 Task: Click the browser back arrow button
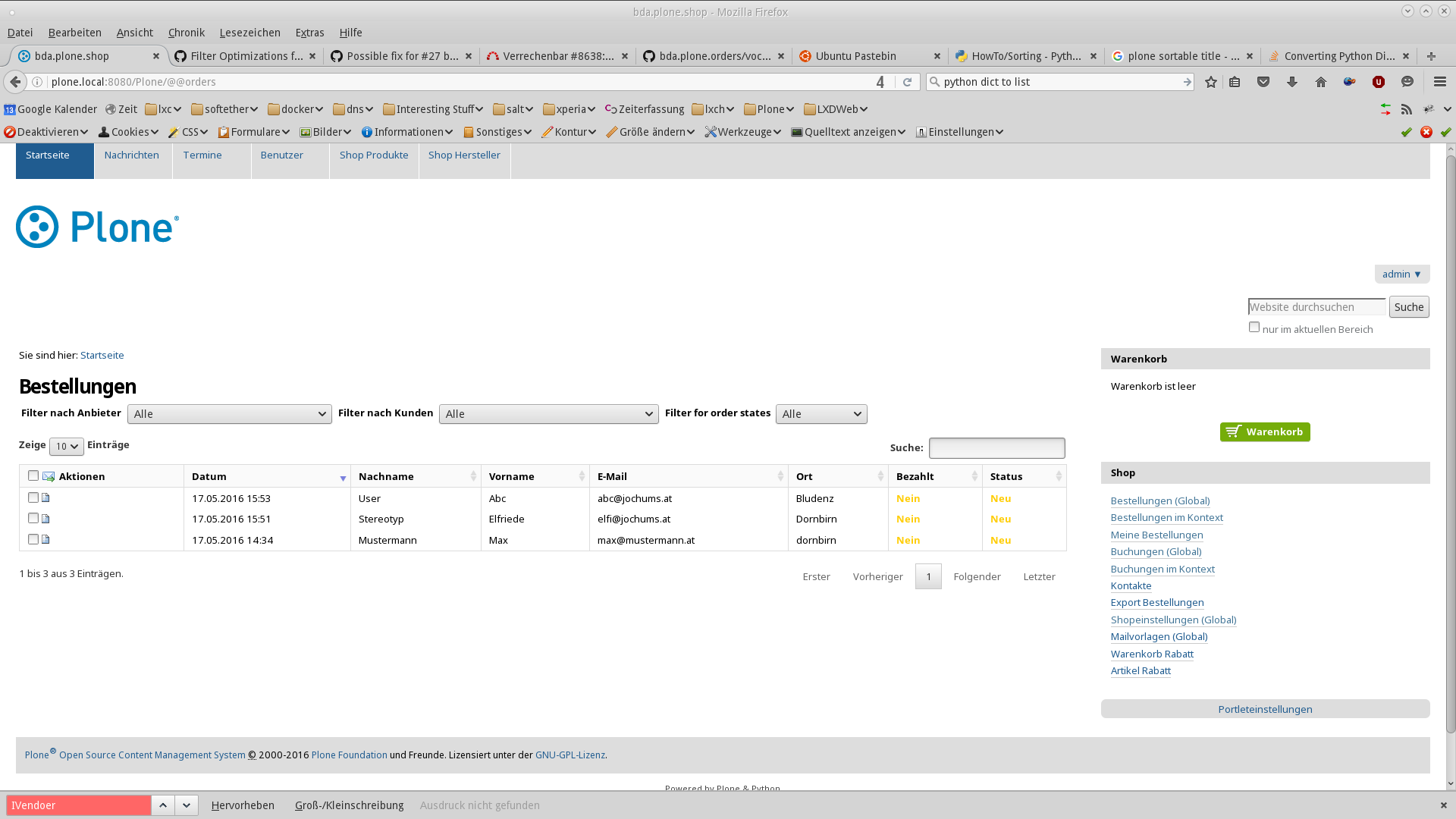click(x=15, y=82)
